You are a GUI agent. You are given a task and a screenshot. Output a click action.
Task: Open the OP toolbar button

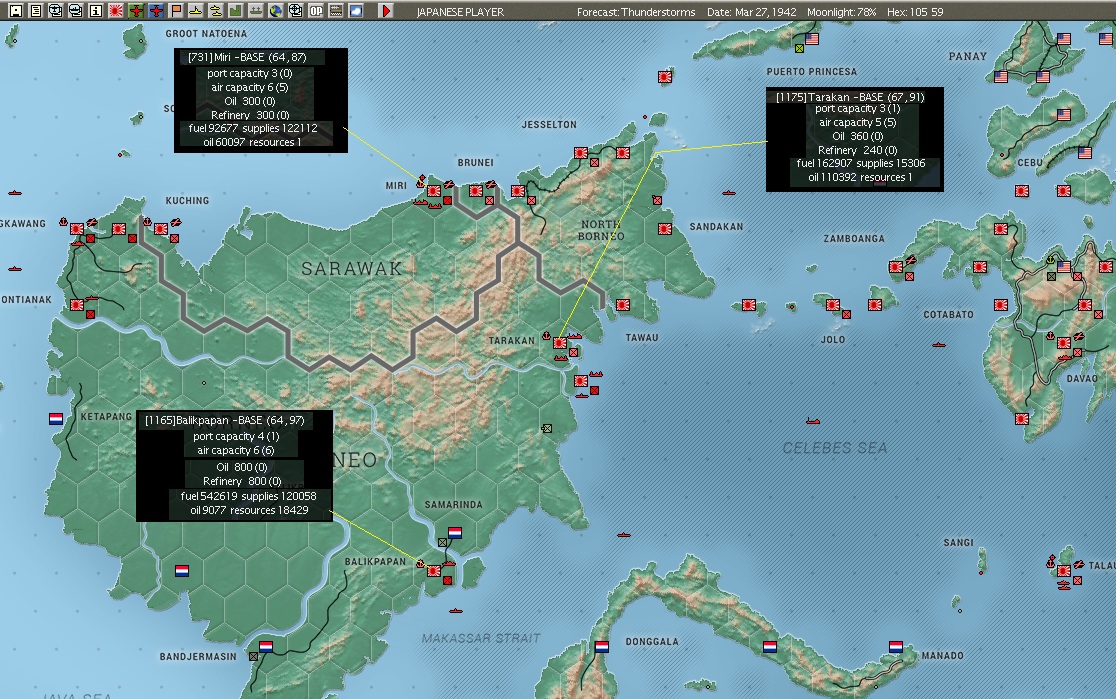click(316, 11)
